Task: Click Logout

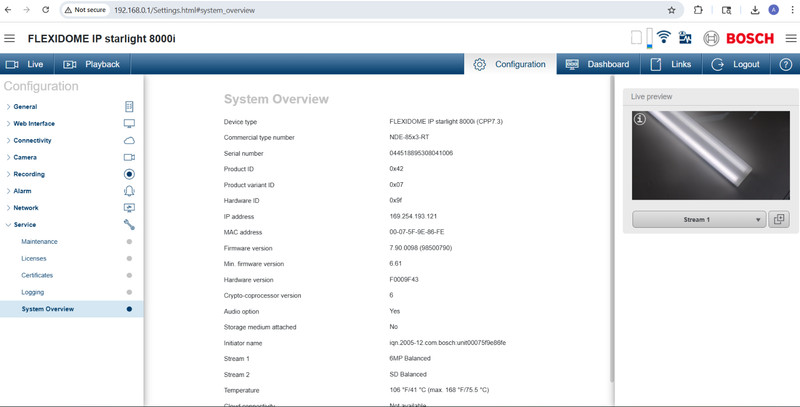Action: [736, 64]
